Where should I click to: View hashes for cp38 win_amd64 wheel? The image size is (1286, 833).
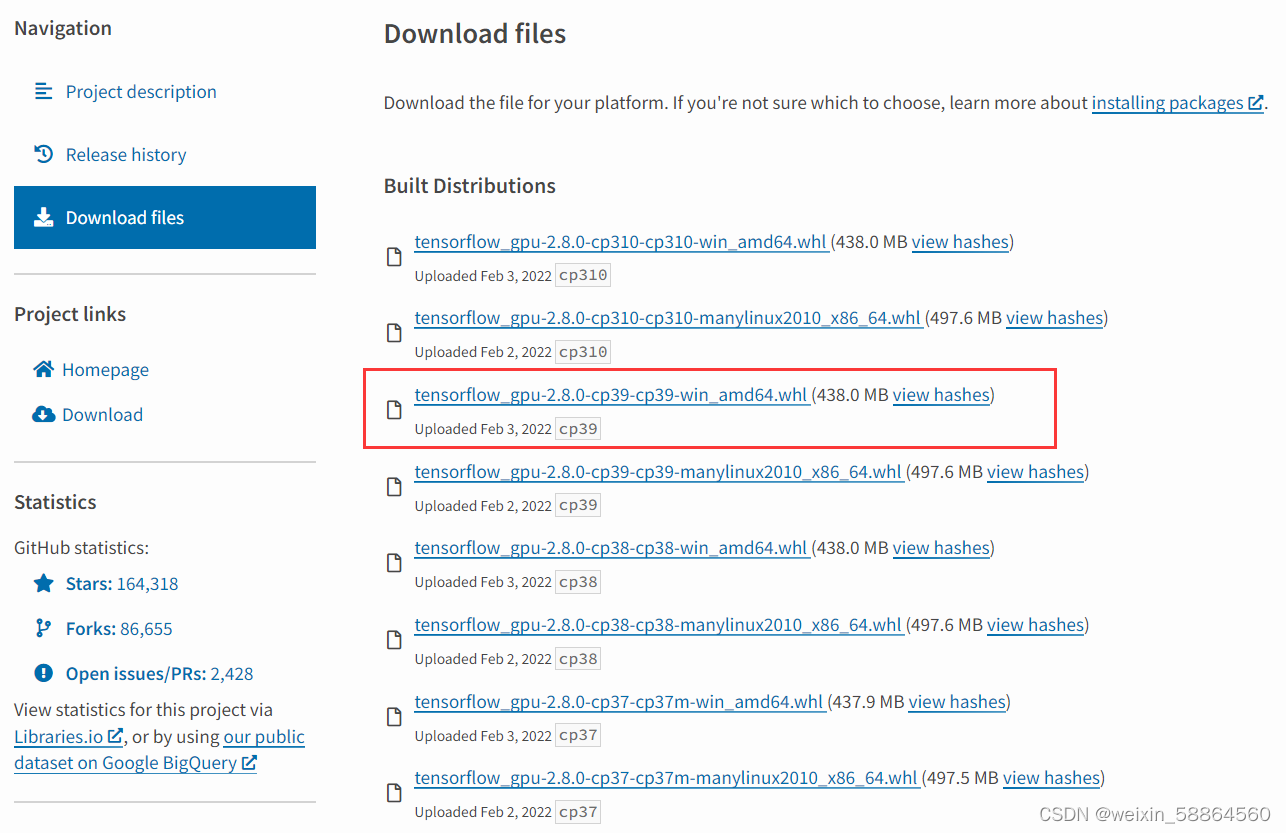(941, 548)
